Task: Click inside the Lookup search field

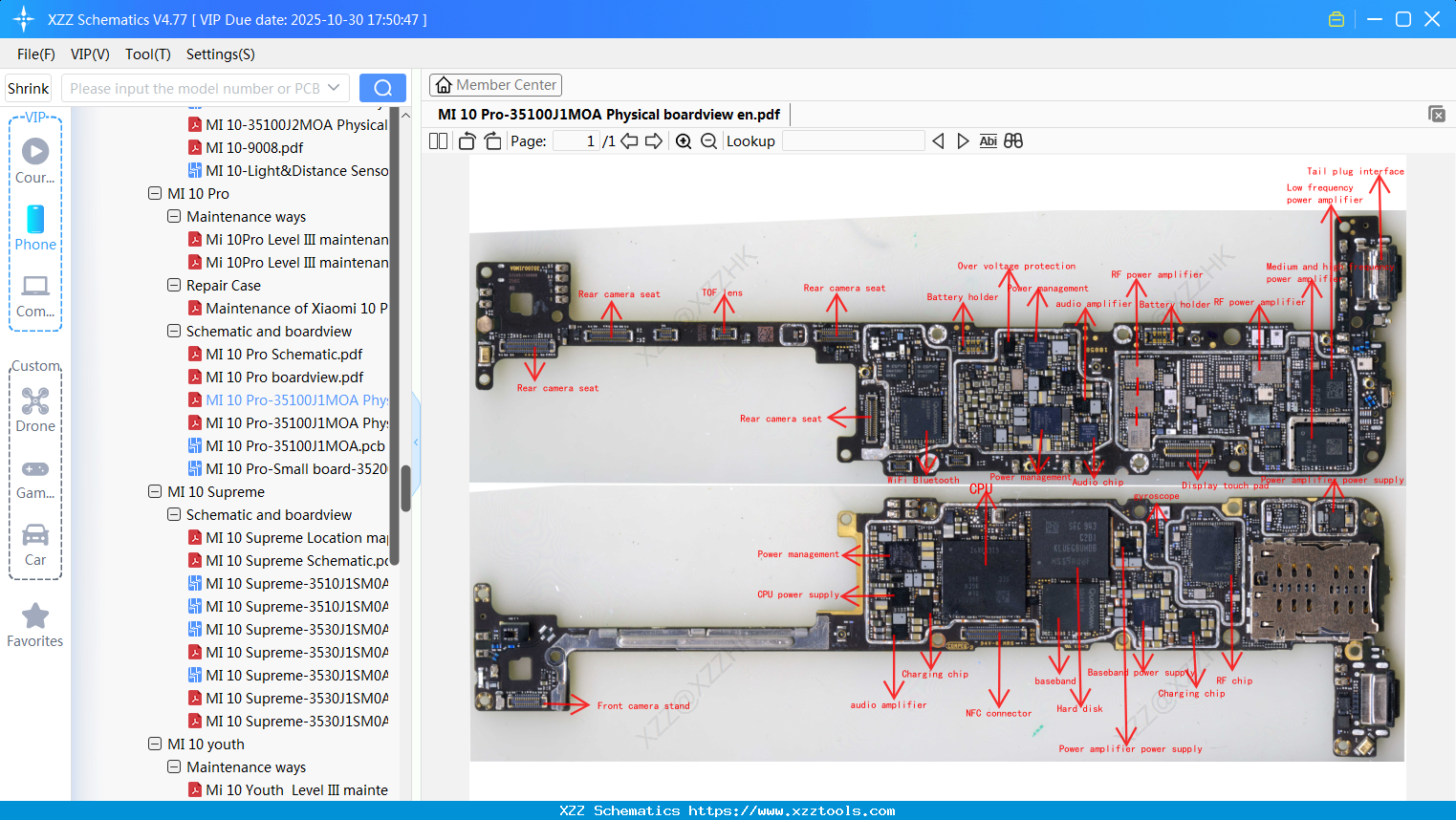Action: pyautogui.click(x=853, y=140)
